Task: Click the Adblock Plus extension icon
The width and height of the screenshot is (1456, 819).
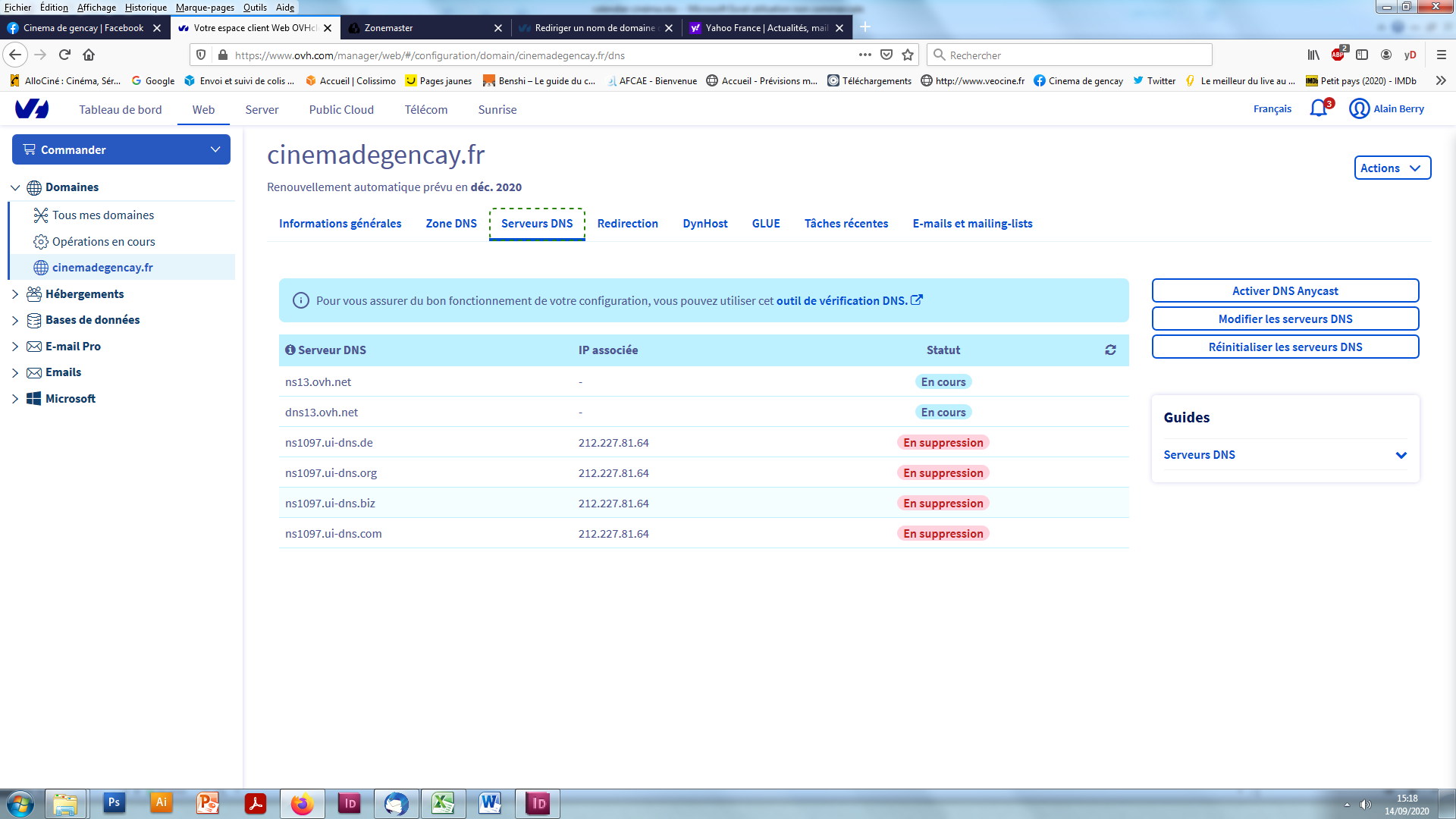Action: [x=1338, y=55]
